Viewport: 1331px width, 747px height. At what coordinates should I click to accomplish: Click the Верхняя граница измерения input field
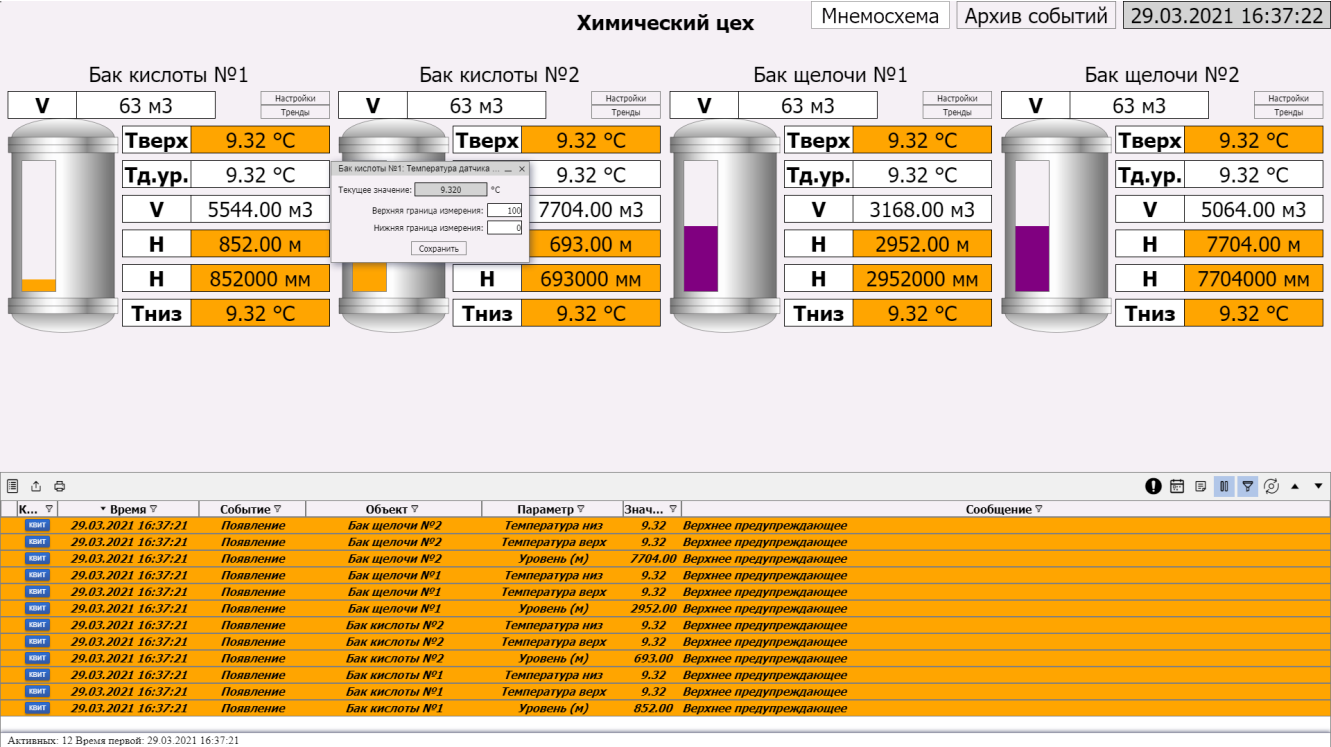point(505,210)
